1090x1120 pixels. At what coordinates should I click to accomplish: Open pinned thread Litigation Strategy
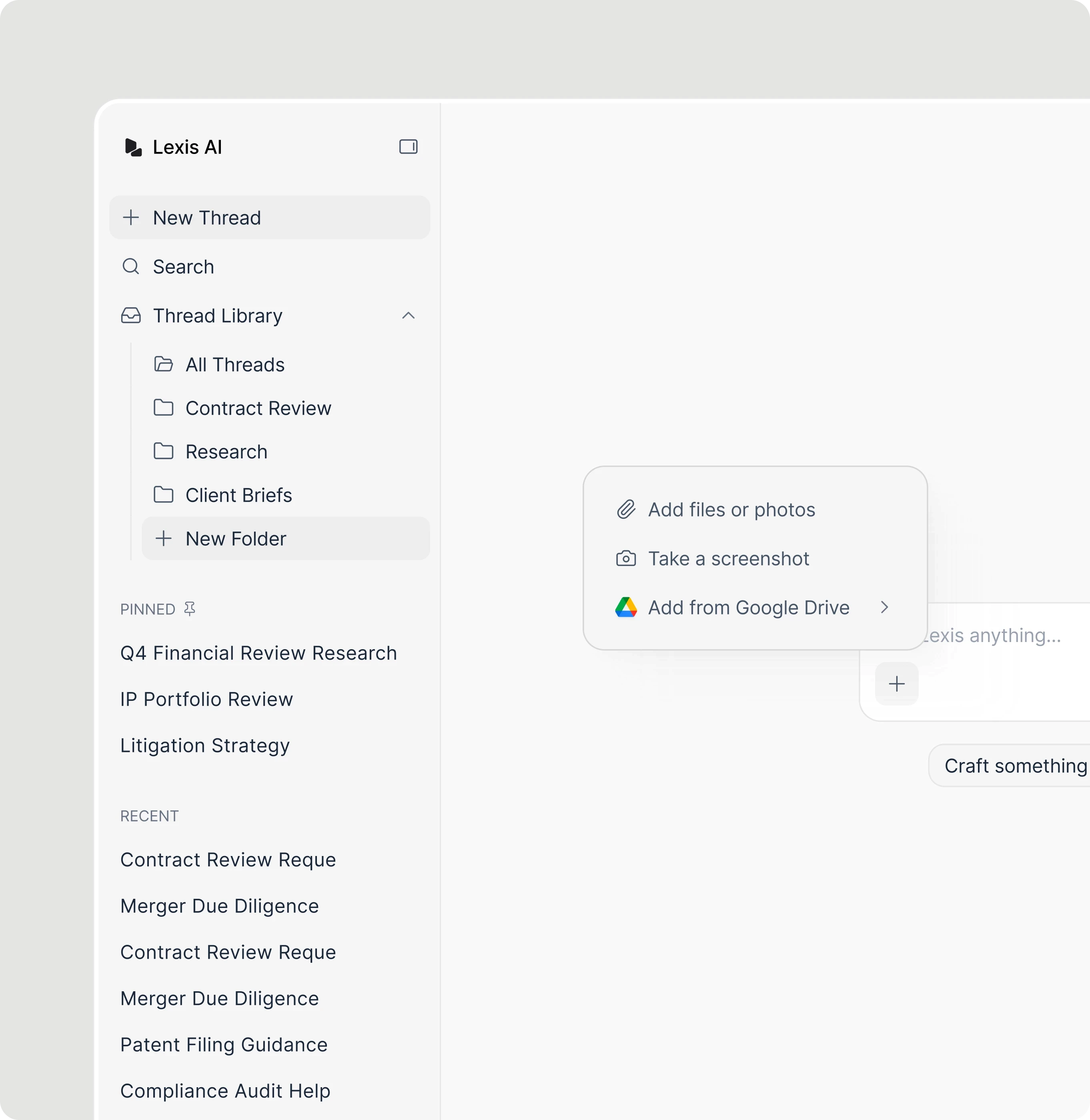click(205, 746)
